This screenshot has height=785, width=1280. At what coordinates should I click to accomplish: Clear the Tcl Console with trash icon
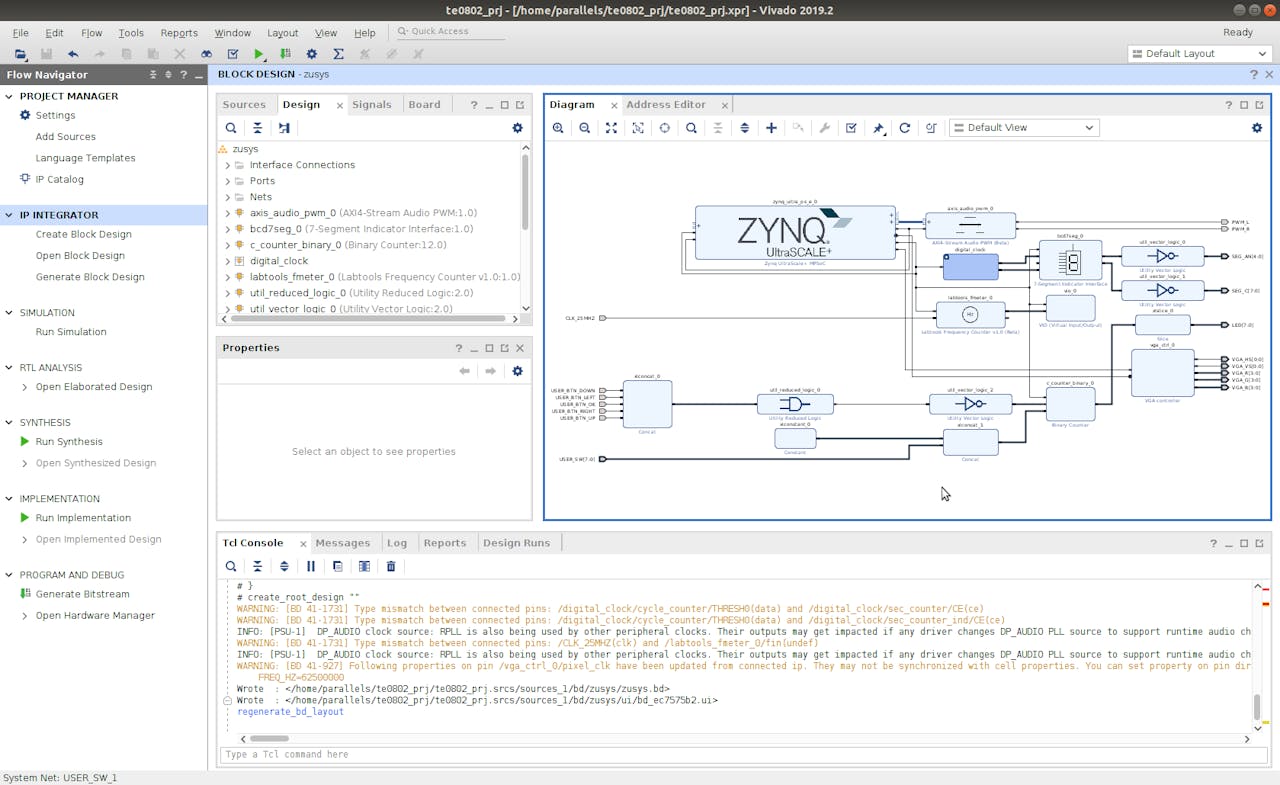[x=391, y=566]
